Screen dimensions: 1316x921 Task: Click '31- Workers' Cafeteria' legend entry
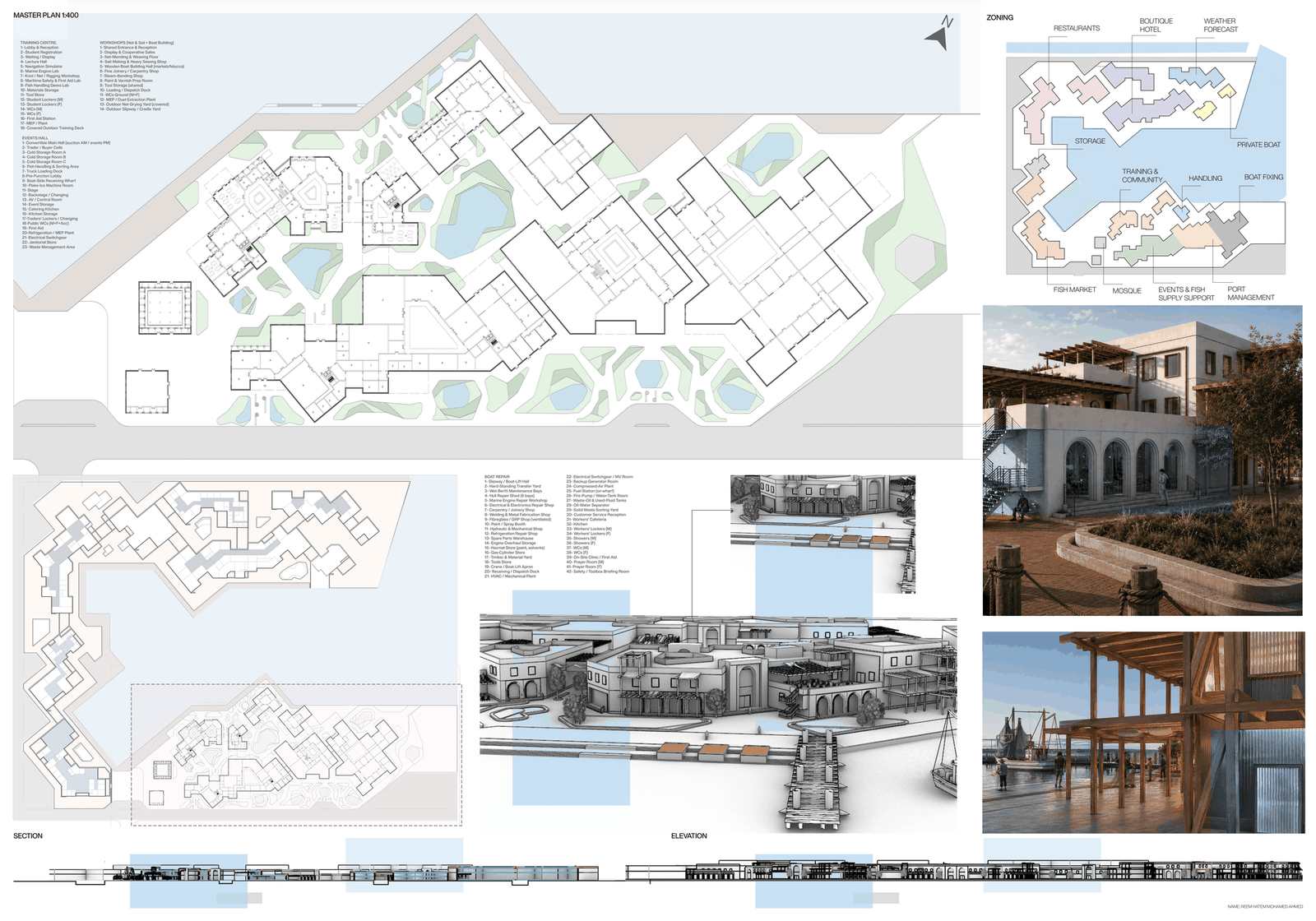586,520
